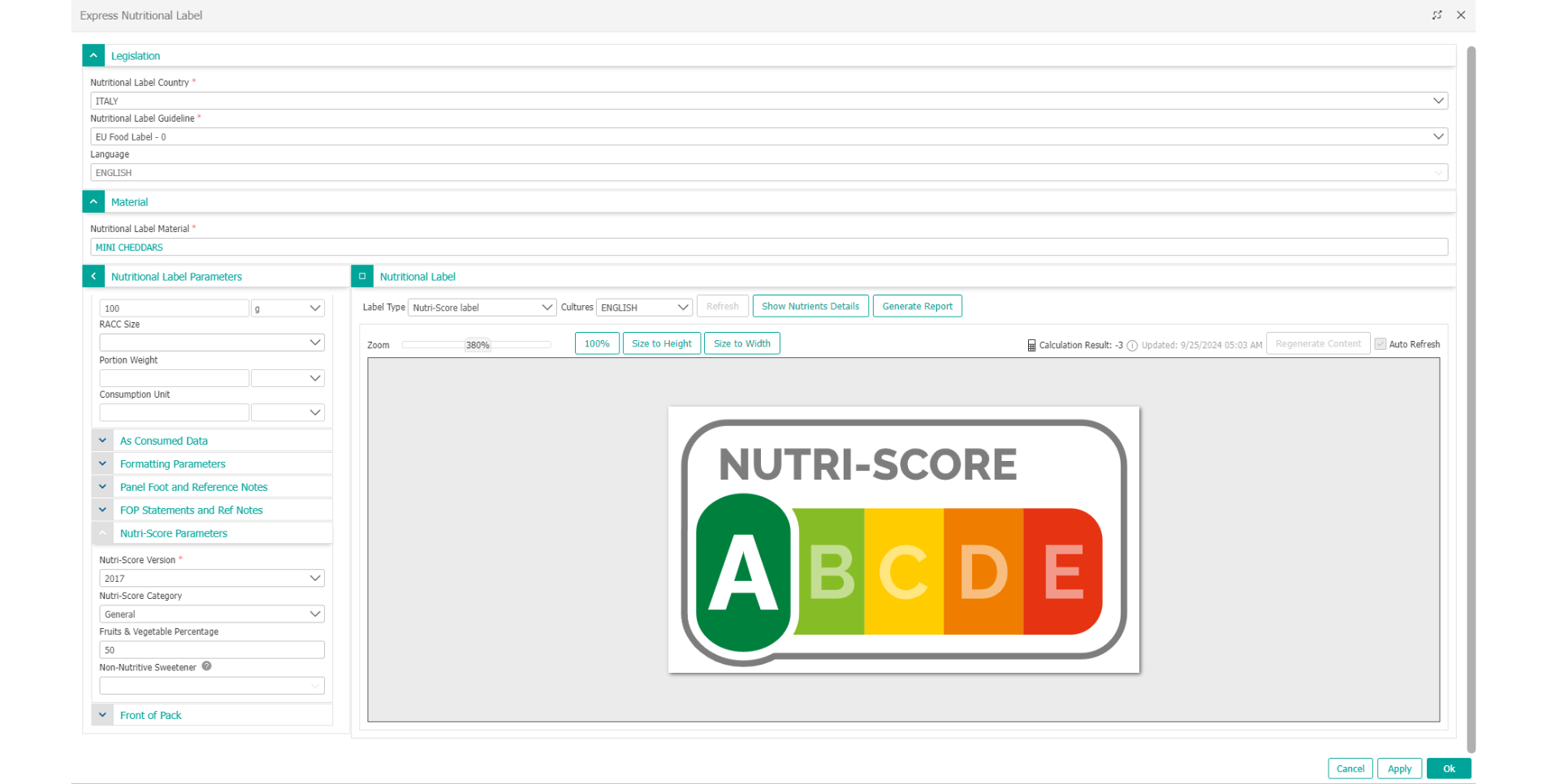The height and width of the screenshot is (784, 1547).
Task: Click the Consumption Unit input field
Action: point(174,412)
